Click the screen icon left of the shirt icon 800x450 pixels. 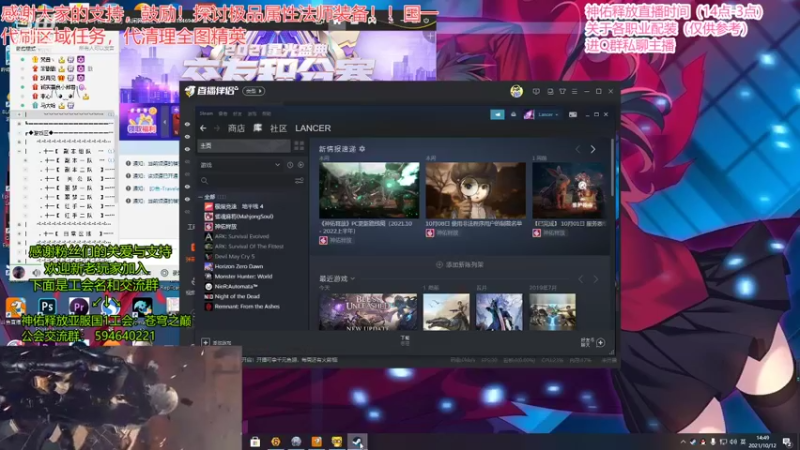550,91
